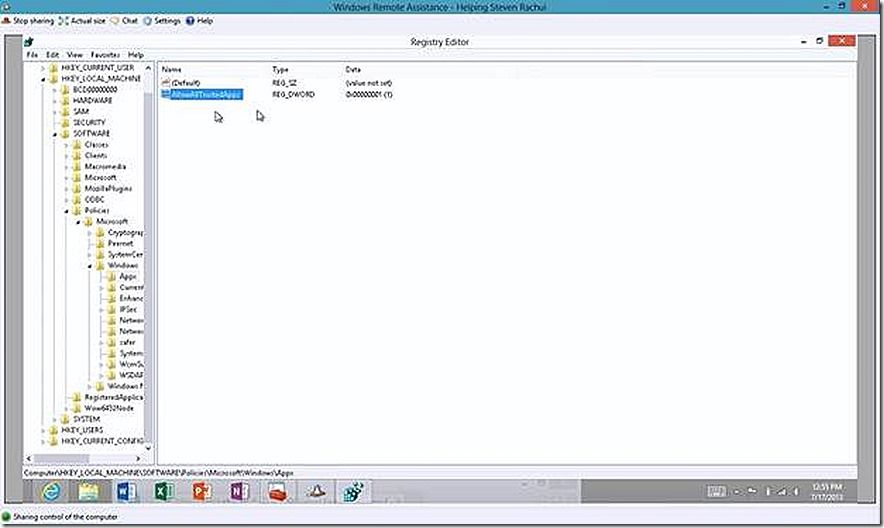Open Word from the taskbar
Viewport: 884px width, 528px height.
[127, 492]
